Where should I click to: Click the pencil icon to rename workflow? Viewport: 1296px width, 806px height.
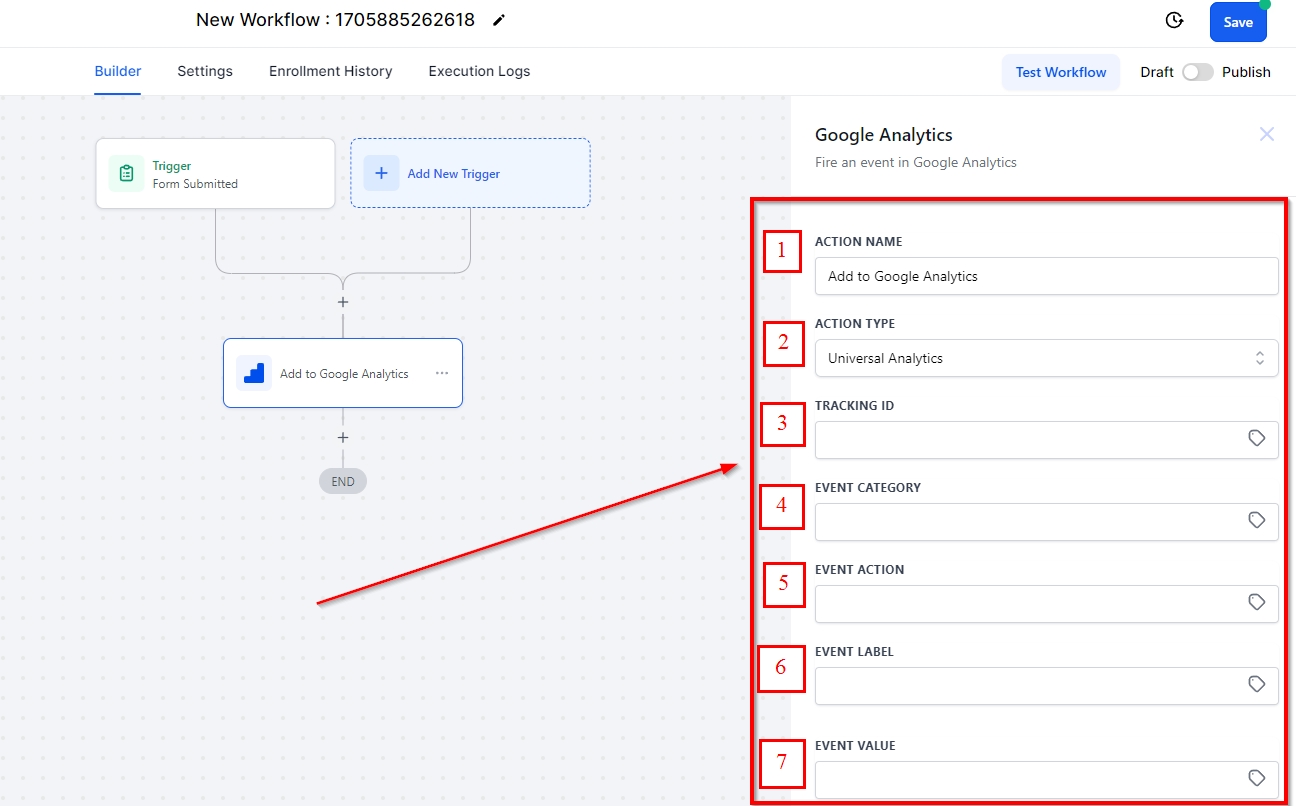tap(499, 20)
